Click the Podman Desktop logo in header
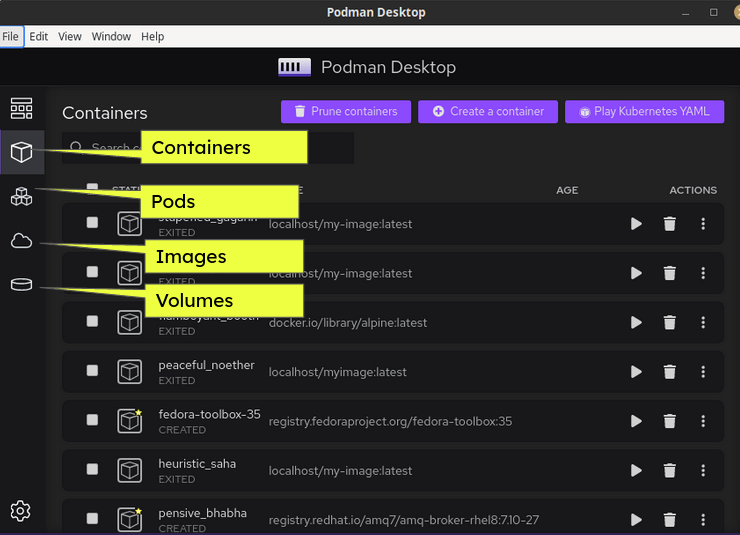Viewport: 740px width, 535px height. coord(294,67)
